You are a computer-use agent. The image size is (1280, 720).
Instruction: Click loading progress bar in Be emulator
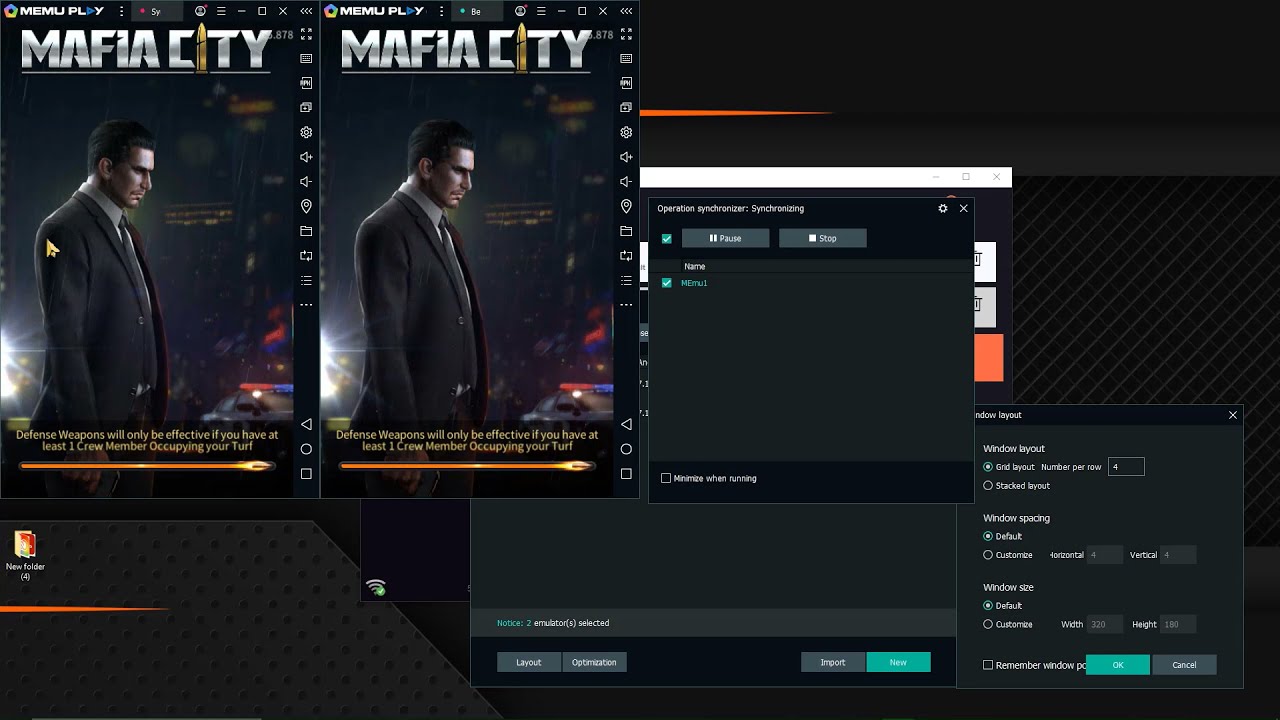[x=467, y=466]
